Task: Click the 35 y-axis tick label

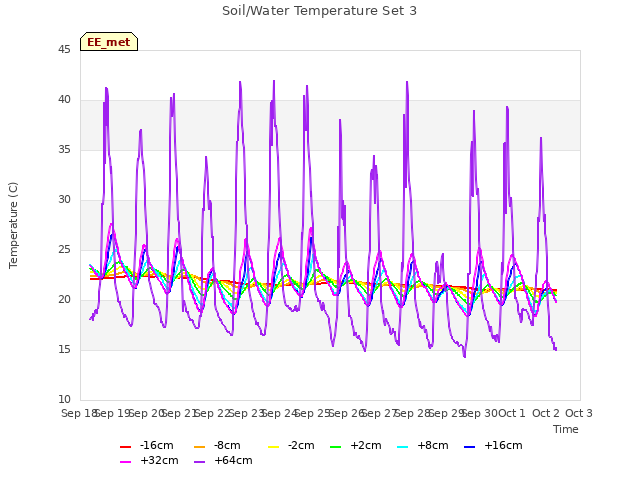Action: (64, 149)
